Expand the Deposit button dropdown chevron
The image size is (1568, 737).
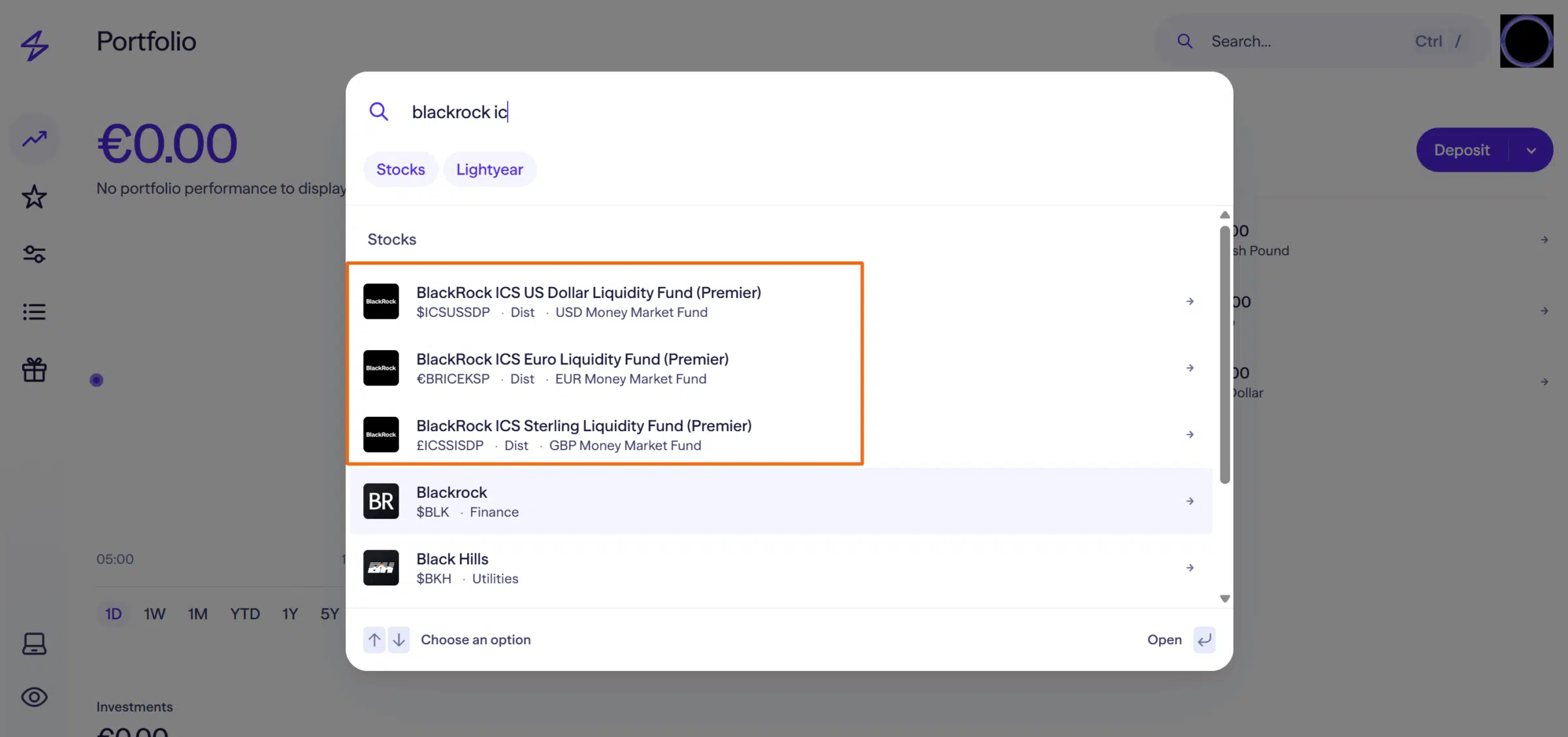click(1531, 150)
